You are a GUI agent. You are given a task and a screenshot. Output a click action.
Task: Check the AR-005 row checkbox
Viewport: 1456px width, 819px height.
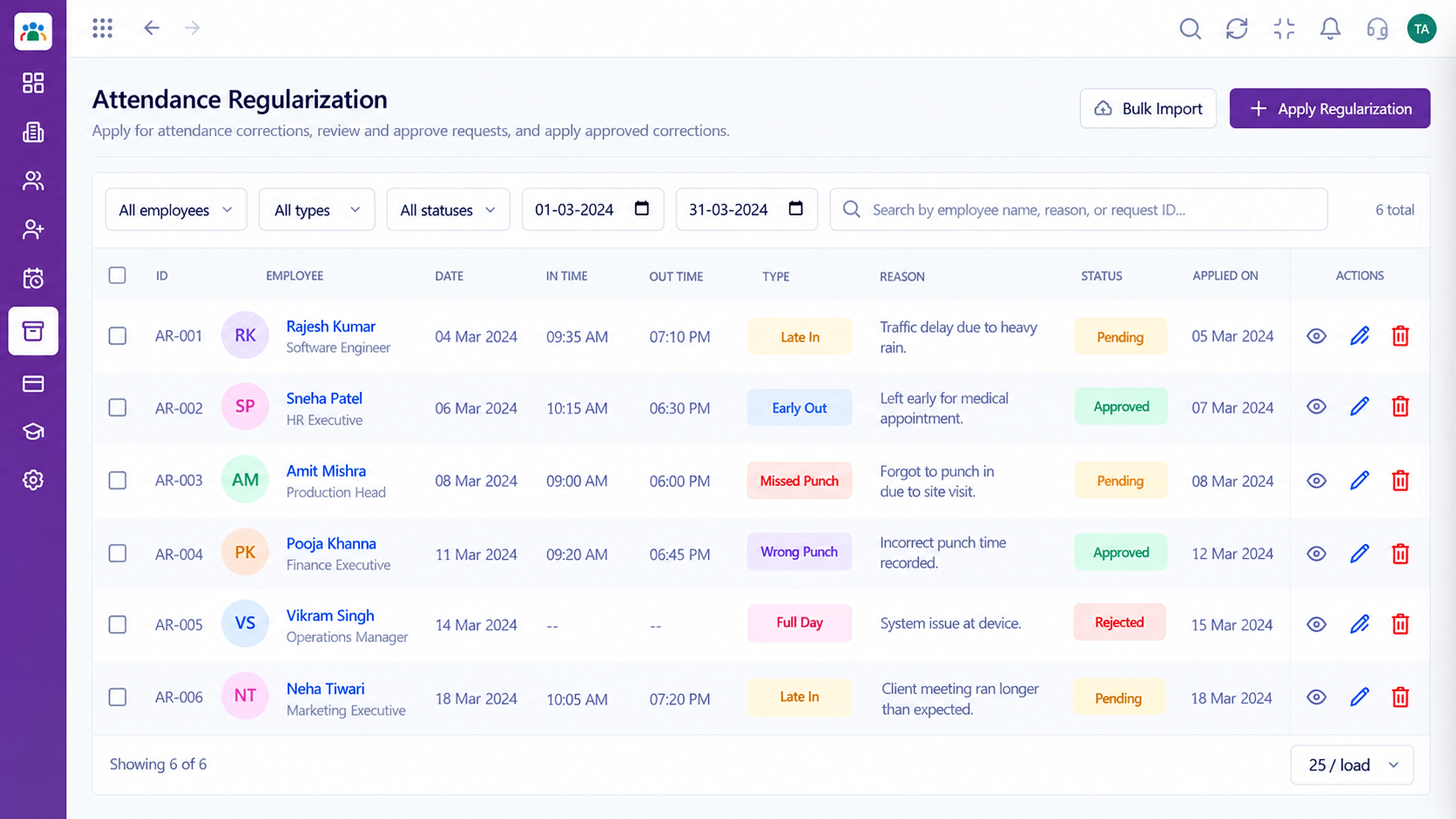point(117,625)
